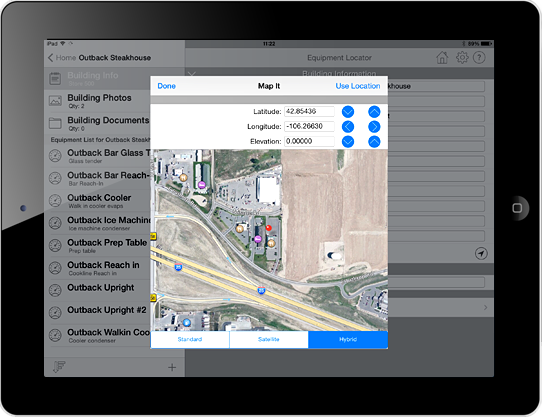This screenshot has width=542, height=417.
Task: Add new equipment with plus icon
Action: 172,367
